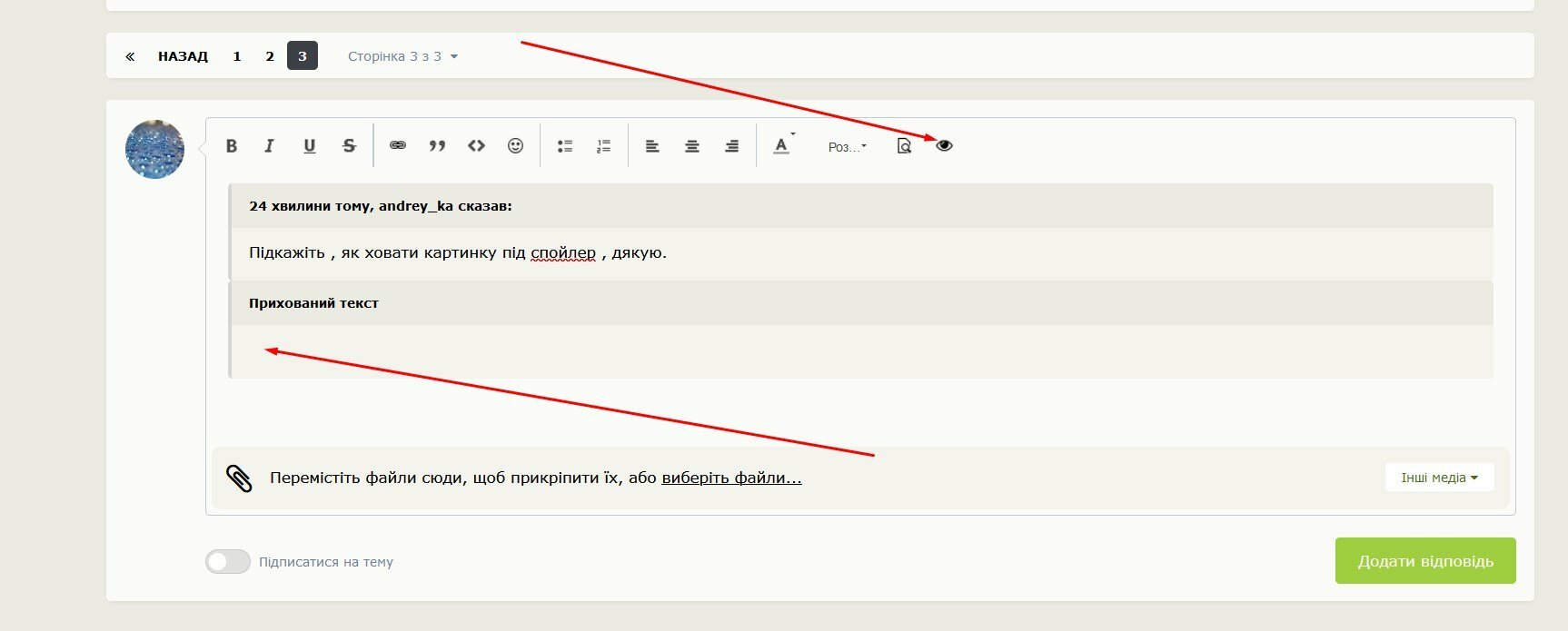Click the НАЗАД previous page link
The height and width of the screenshot is (631, 1568).
183,56
